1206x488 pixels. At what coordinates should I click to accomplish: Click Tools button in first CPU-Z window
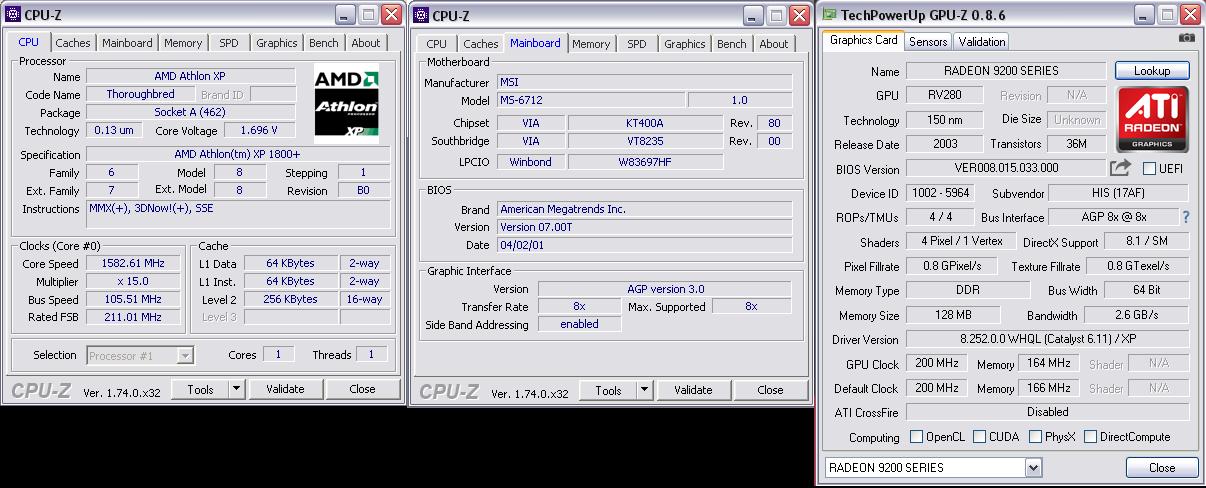(201, 389)
